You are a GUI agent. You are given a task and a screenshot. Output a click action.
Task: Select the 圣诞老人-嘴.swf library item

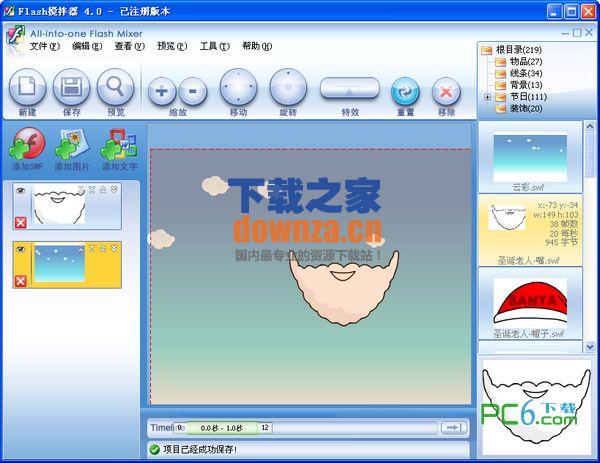click(x=530, y=230)
